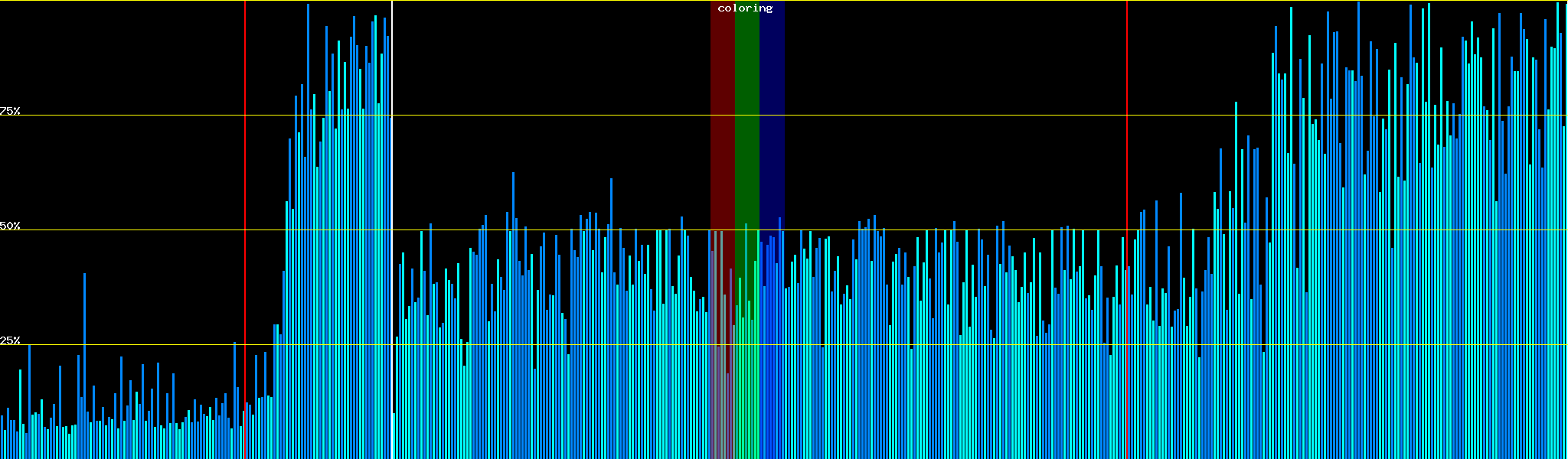The height and width of the screenshot is (459, 1568).
Task: Click a bar inside the blue band
Action: (x=773, y=344)
